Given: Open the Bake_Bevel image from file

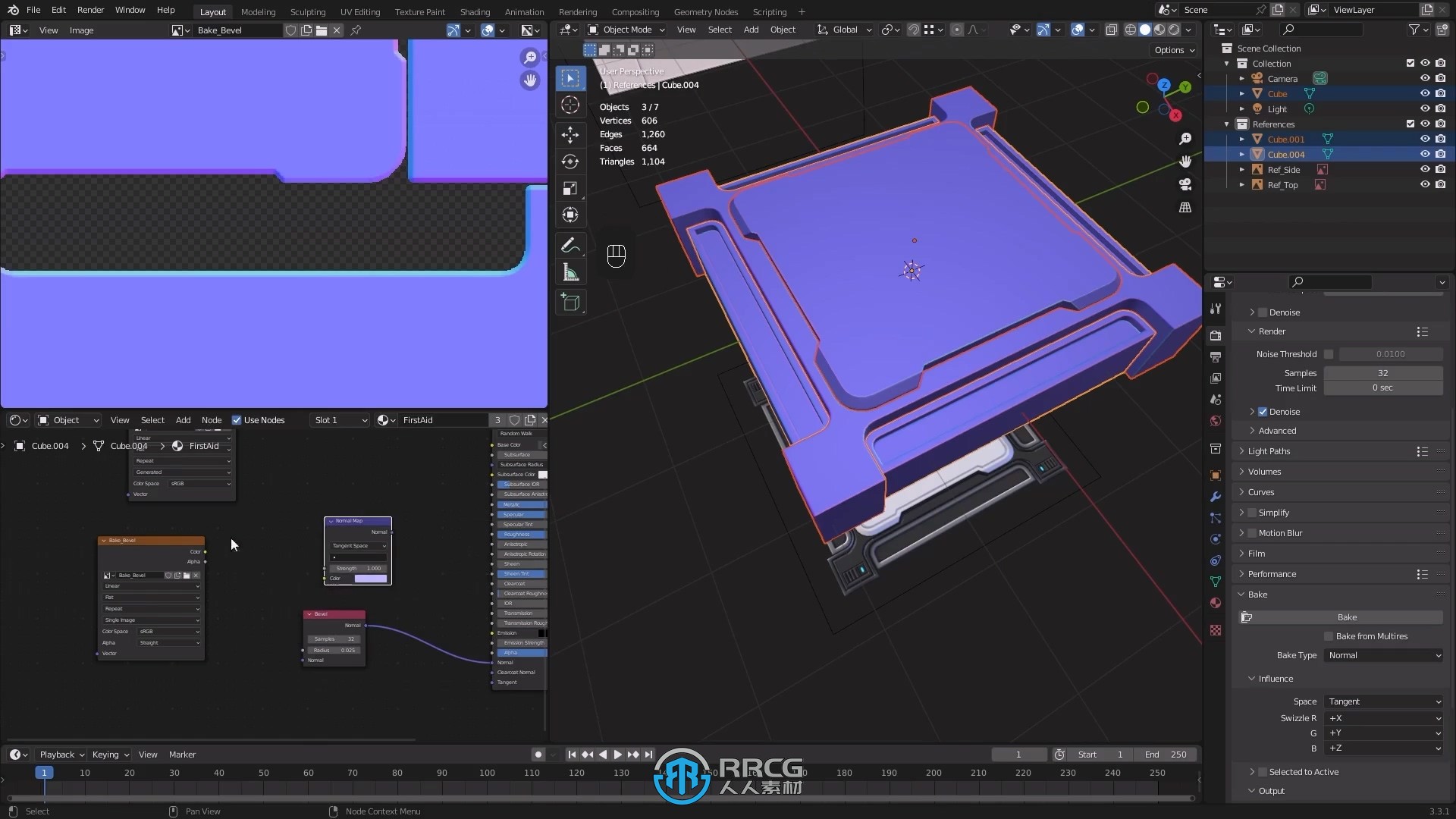Looking at the screenshot, I should pyautogui.click(x=322, y=30).
